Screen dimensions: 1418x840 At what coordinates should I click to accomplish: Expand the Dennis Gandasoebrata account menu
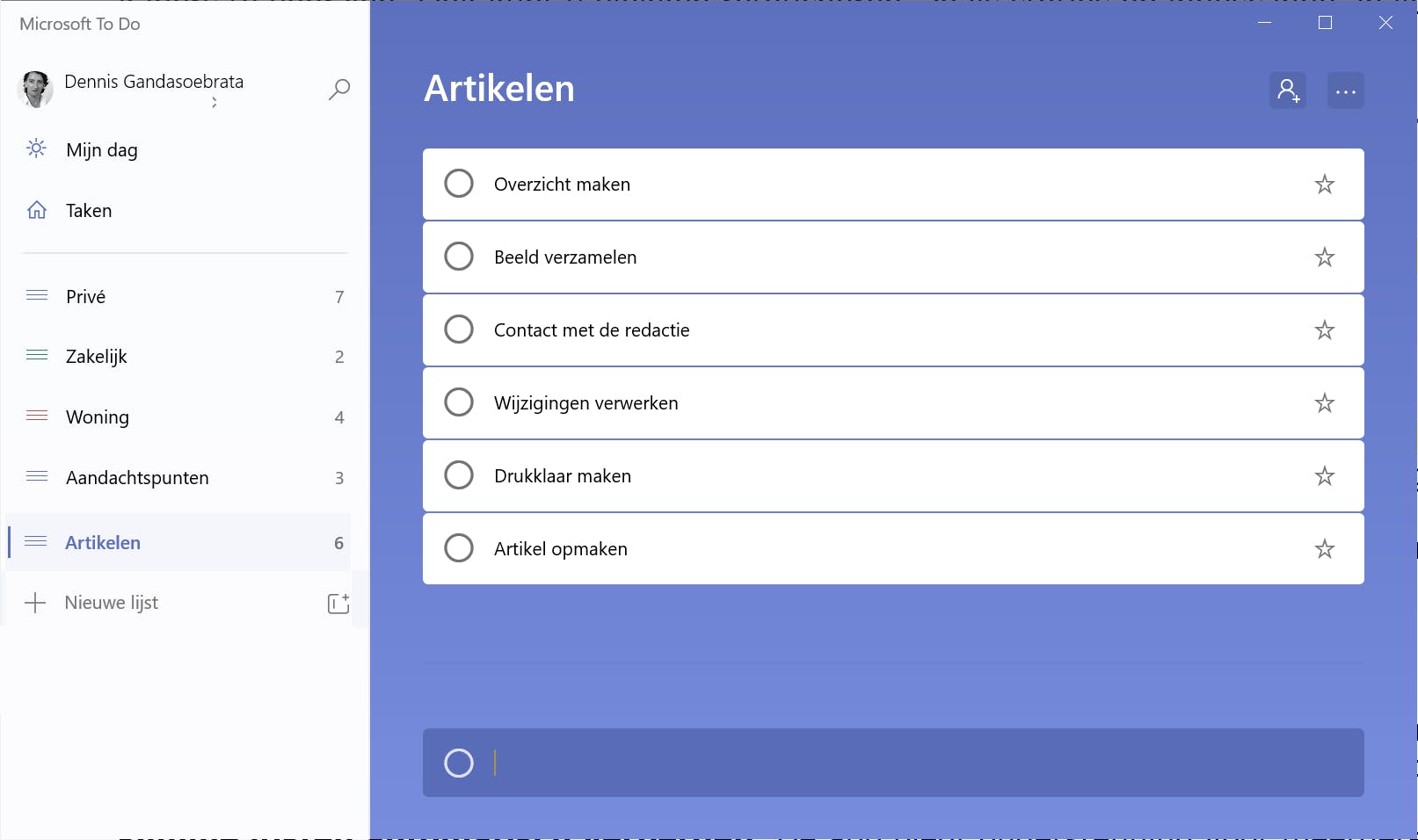click(154, 88)
